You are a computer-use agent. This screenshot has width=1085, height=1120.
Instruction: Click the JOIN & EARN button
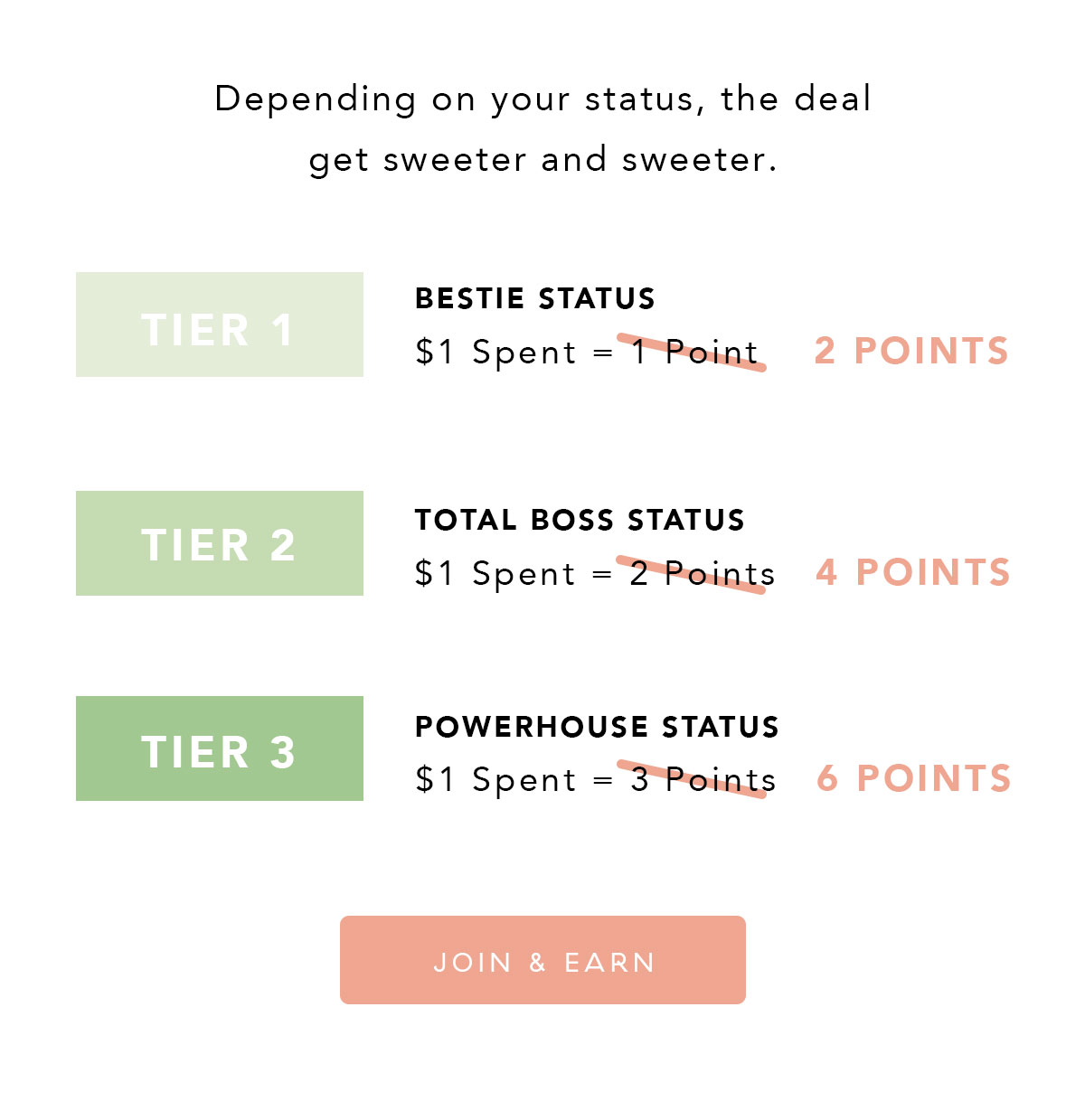[x=542, y=960]
